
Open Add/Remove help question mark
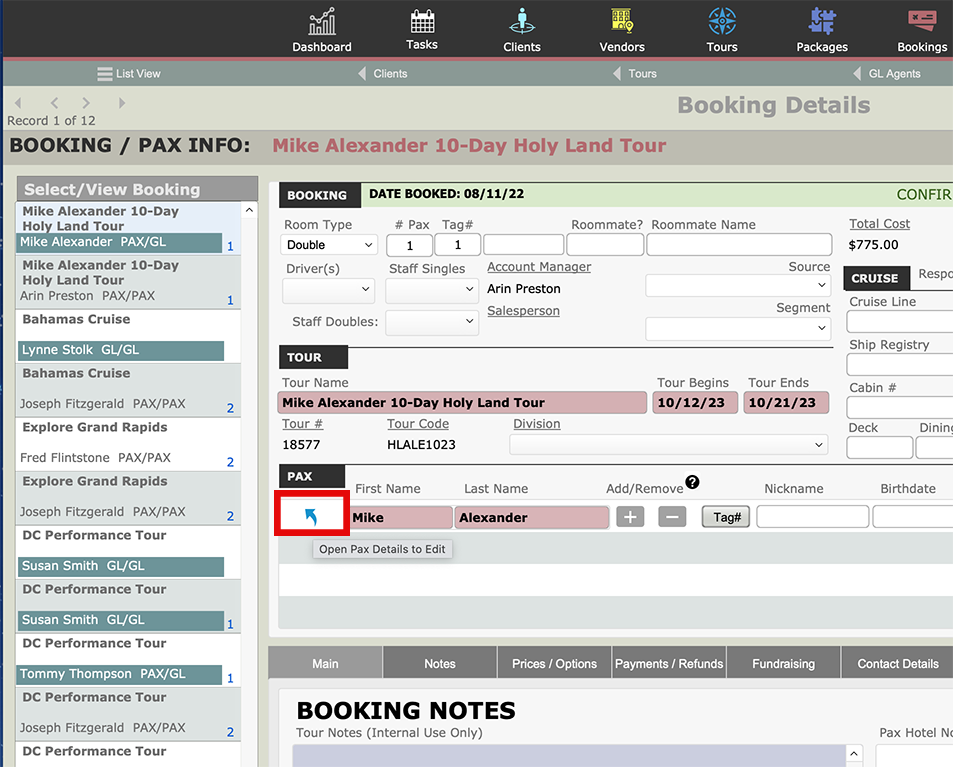(x=692, y=482)
